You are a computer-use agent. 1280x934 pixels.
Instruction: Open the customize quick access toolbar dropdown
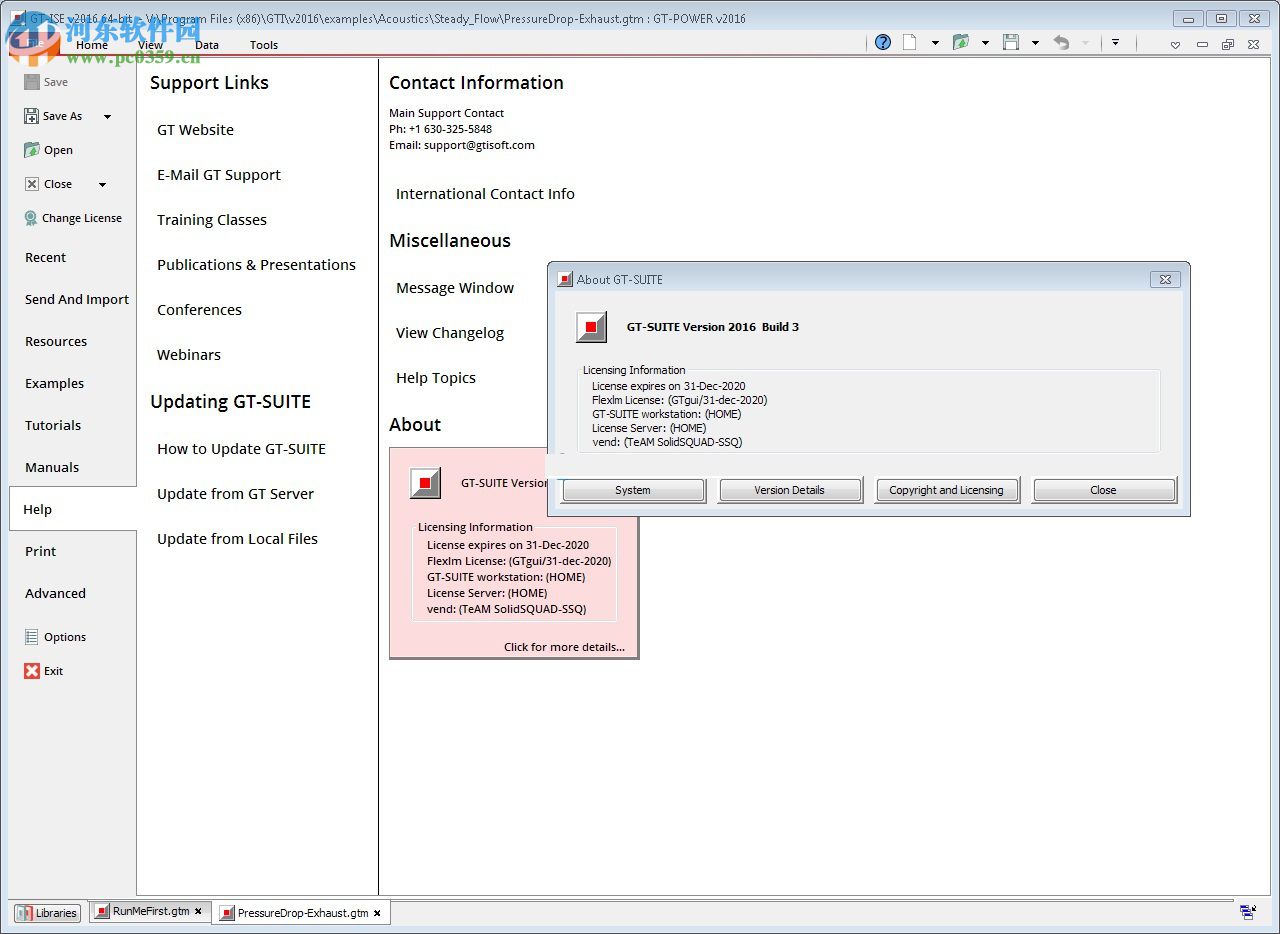tap(1115, 43)
